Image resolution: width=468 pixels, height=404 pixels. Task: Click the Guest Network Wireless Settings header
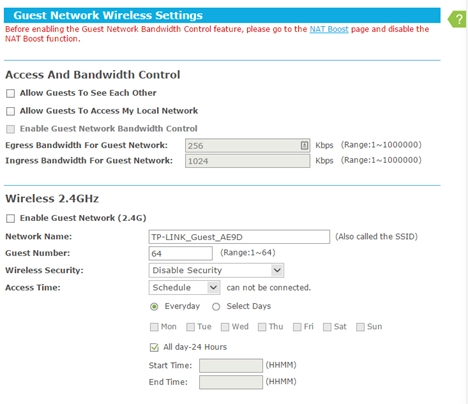pyautogui.click(x=222, y=15)
